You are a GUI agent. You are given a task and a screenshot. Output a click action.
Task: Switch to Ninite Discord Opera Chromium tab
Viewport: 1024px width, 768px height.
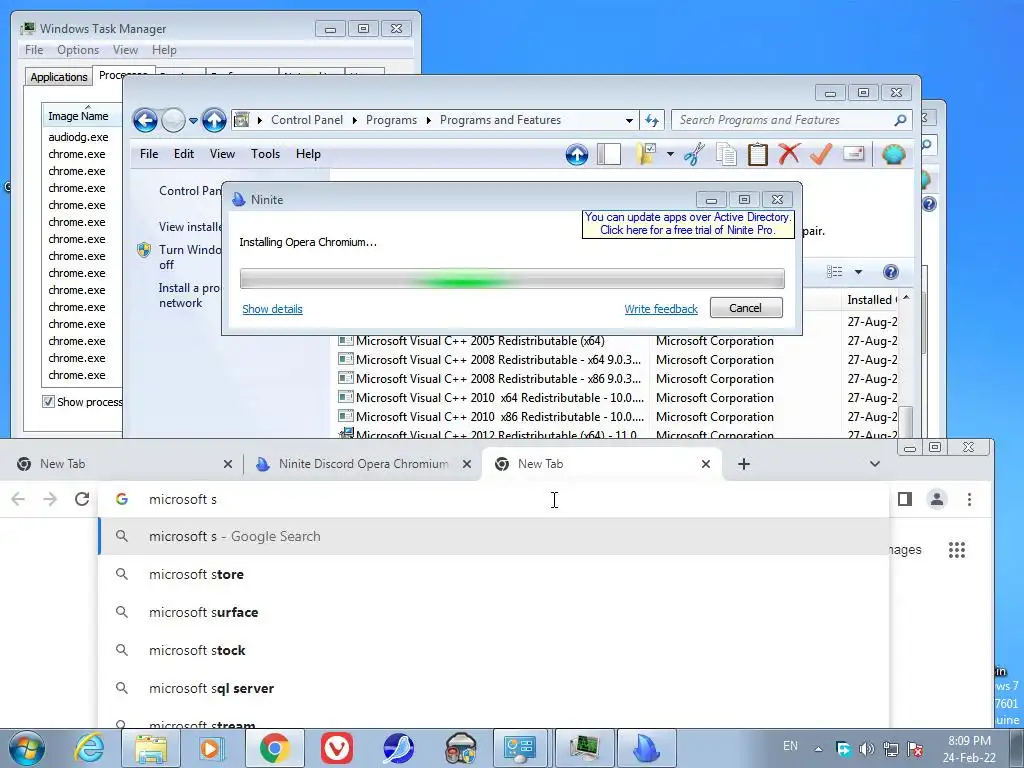[x=363, y=464]
